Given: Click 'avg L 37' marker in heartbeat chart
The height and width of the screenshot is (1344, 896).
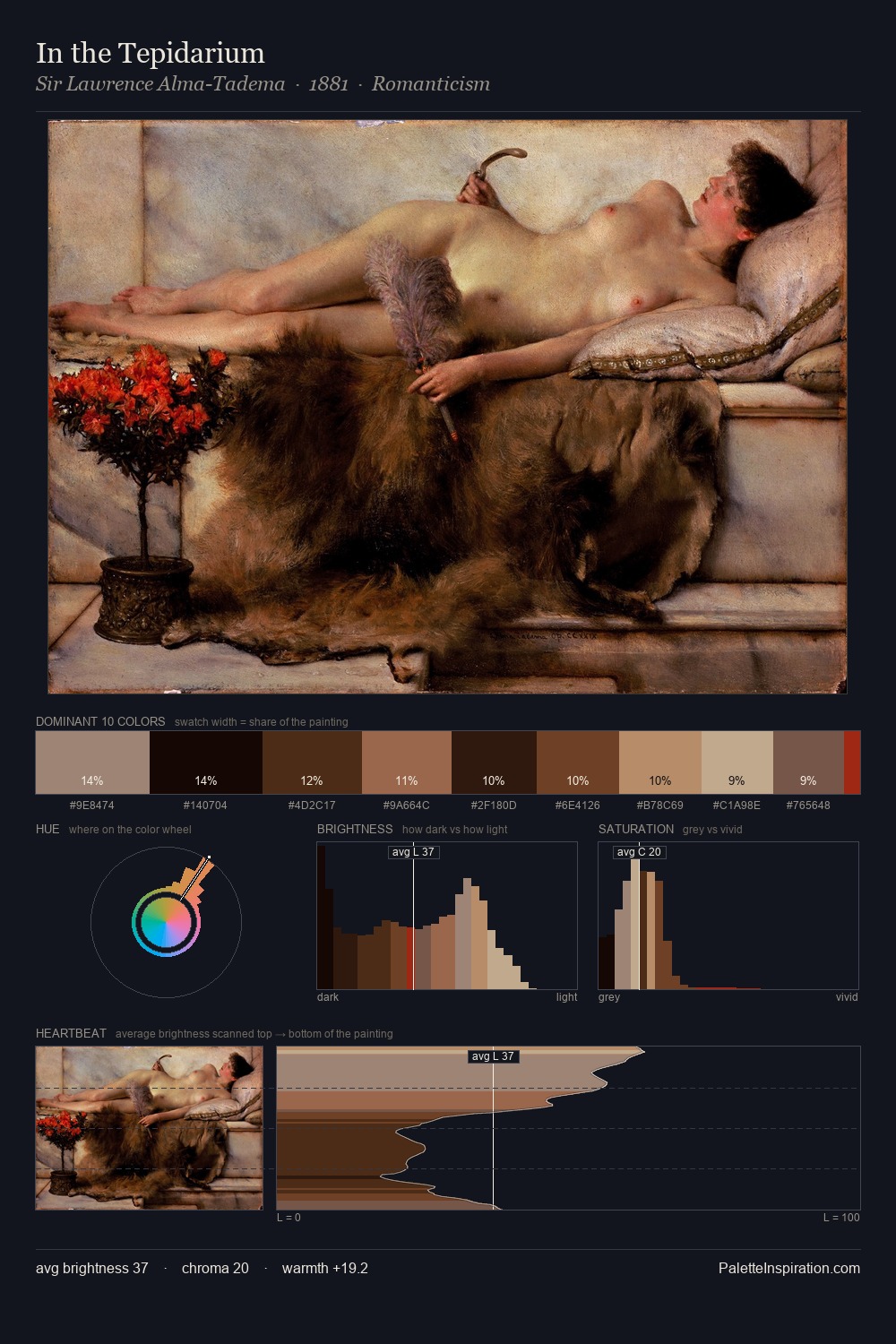Looking at the screenshot, I should pos(494,1056).
